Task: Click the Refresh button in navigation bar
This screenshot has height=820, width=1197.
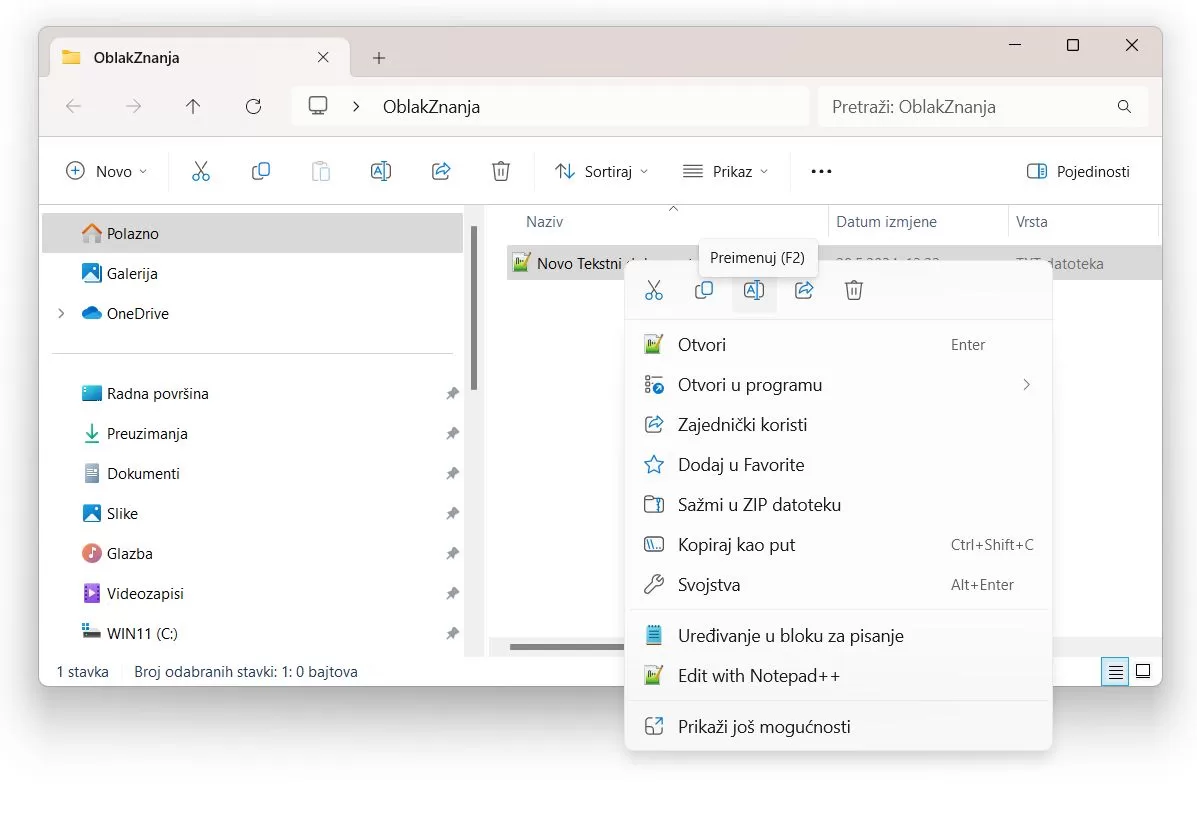Action: 253,107
